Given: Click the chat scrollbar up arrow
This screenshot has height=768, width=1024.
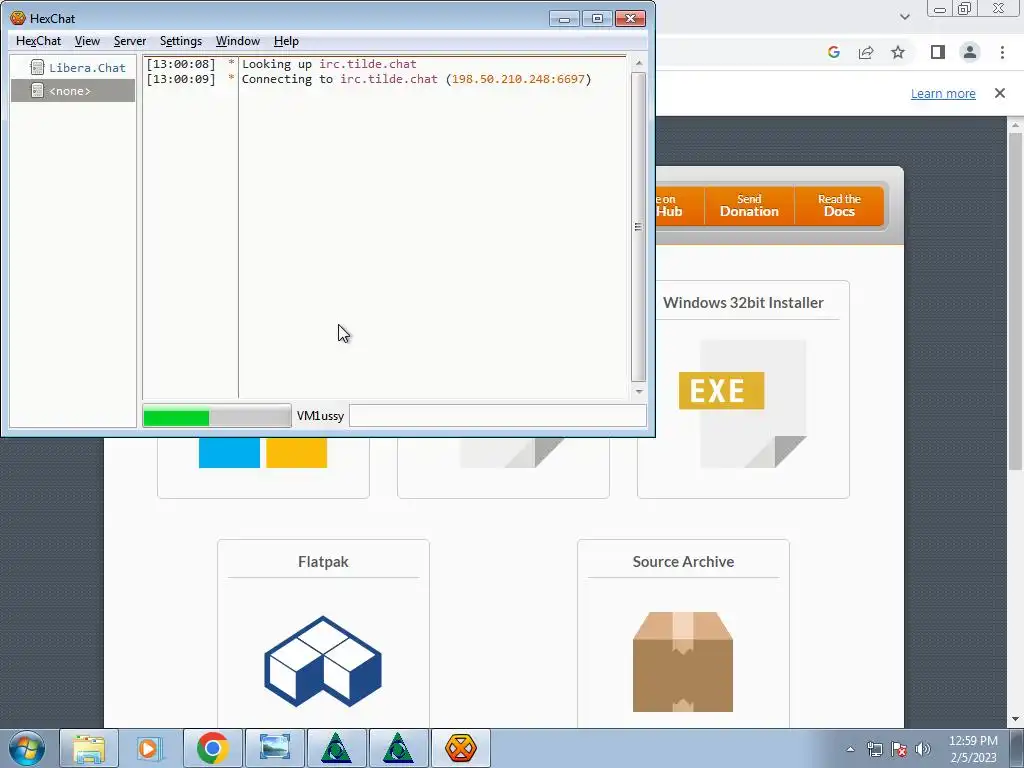Looking at the screenshot, I should (x=639, y=63).
